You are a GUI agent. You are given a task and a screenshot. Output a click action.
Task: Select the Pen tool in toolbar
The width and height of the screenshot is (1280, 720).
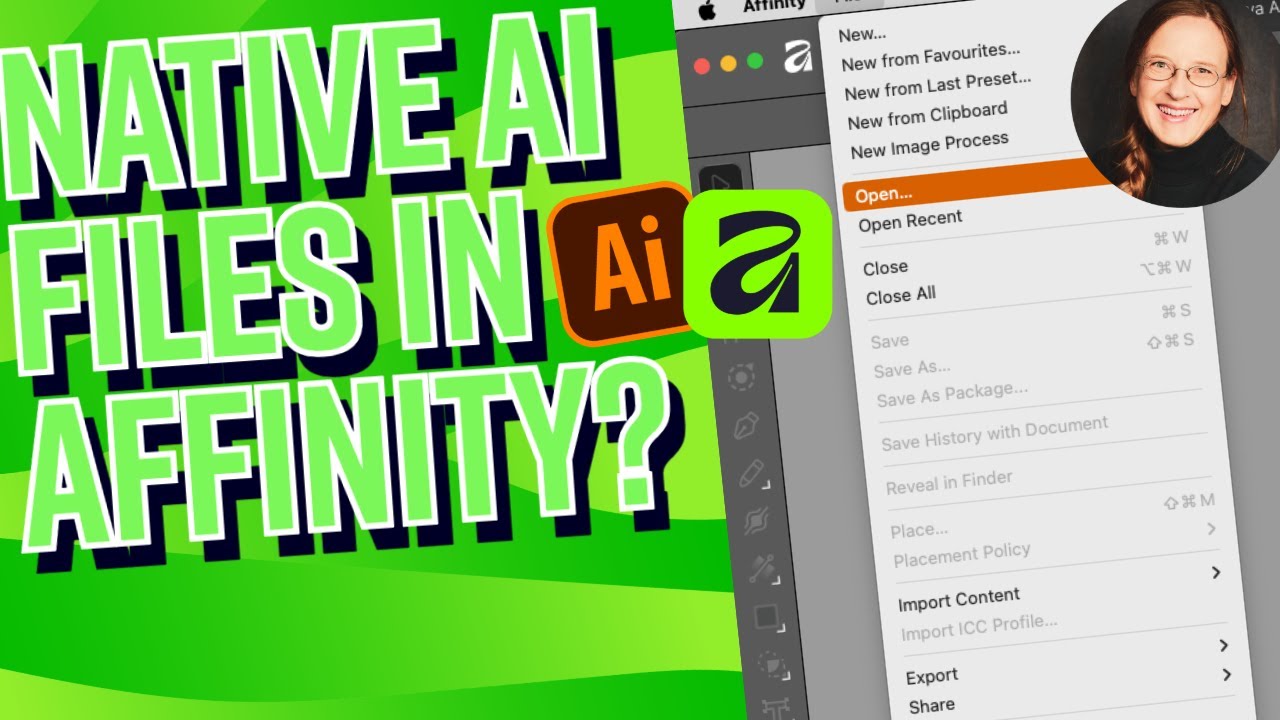click(747, 426)
